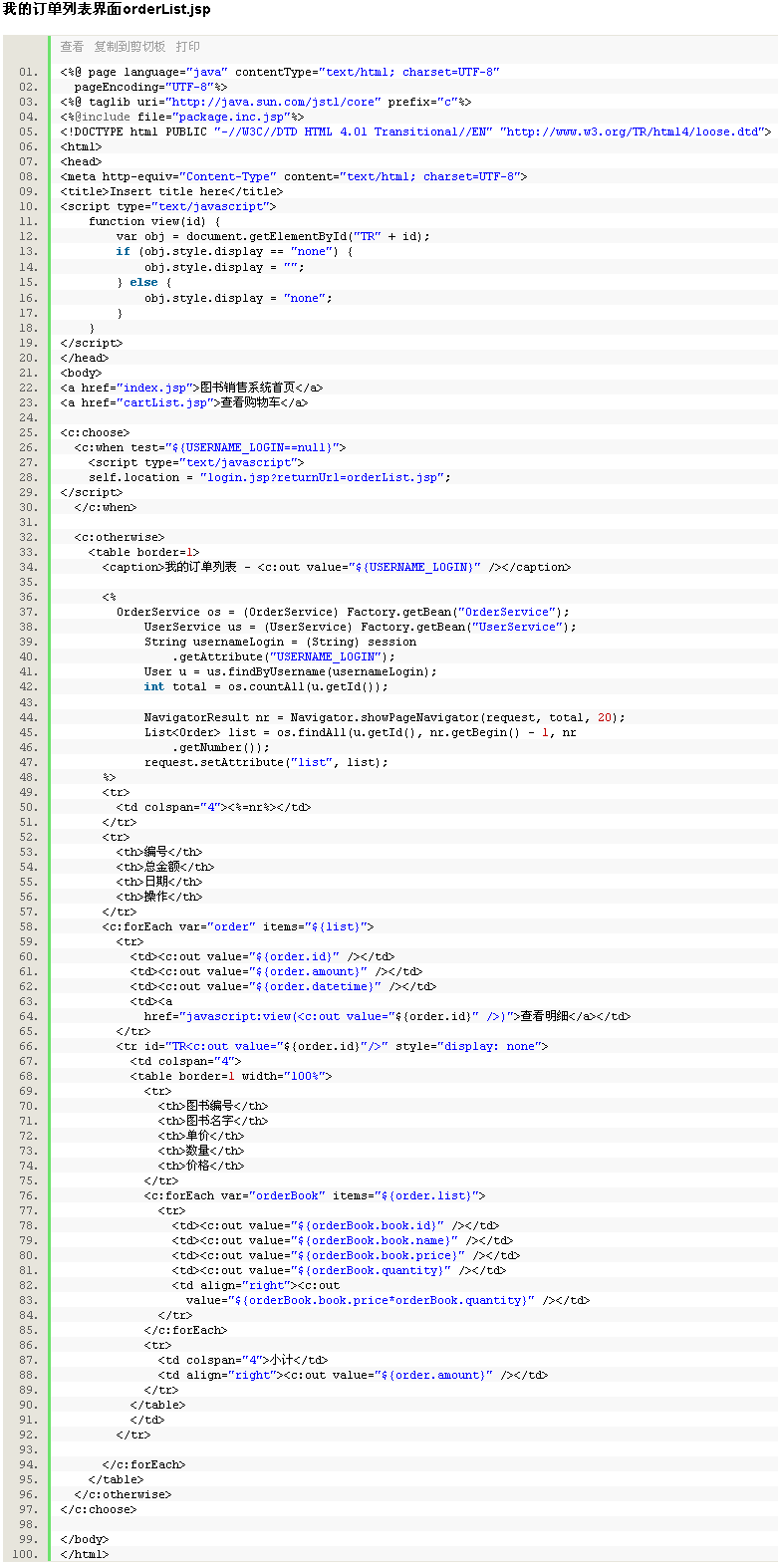Click the DOCTYPE html PUBLIC line
This screenshot has height=1568, width=778.
click(x=415, y=131)
